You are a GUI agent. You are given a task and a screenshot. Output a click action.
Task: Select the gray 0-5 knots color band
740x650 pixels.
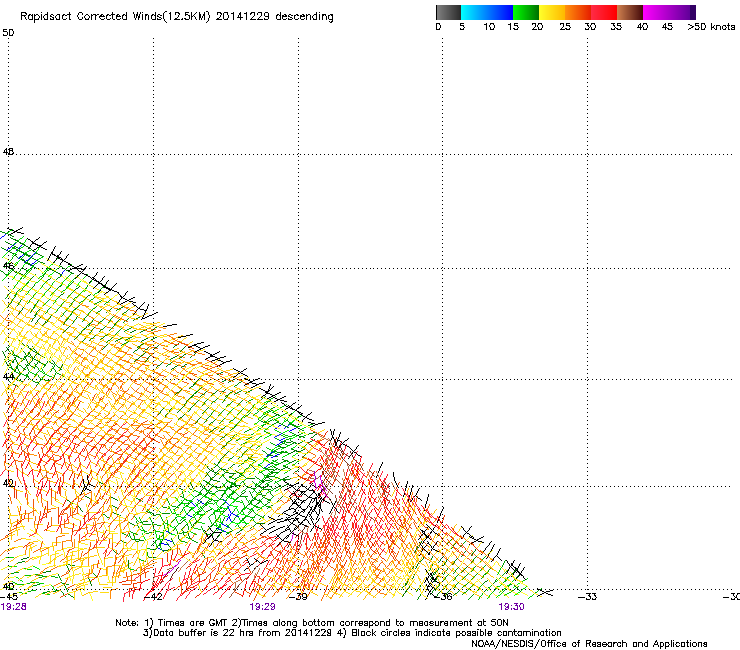click(x=448, y=12)
